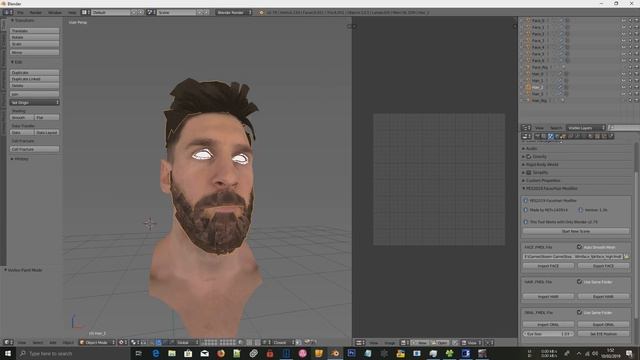Select the World properties tab icon

coord(557,136)
